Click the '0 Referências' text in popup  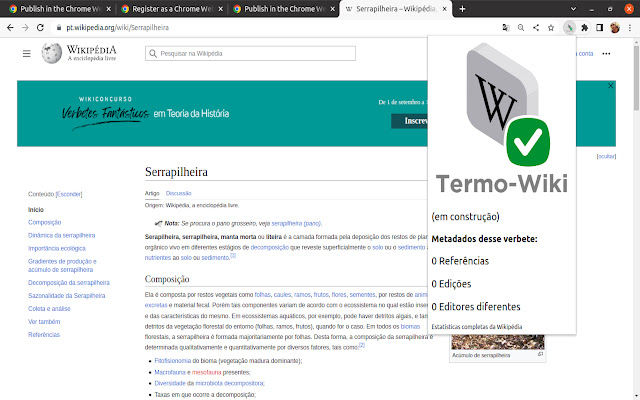[x=460, y=261]
